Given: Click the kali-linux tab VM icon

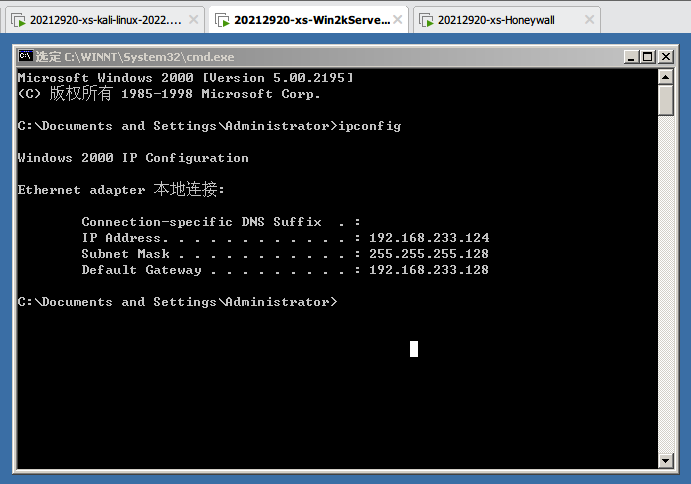Looking at the screenshot, I should click(x=19, y=20).
